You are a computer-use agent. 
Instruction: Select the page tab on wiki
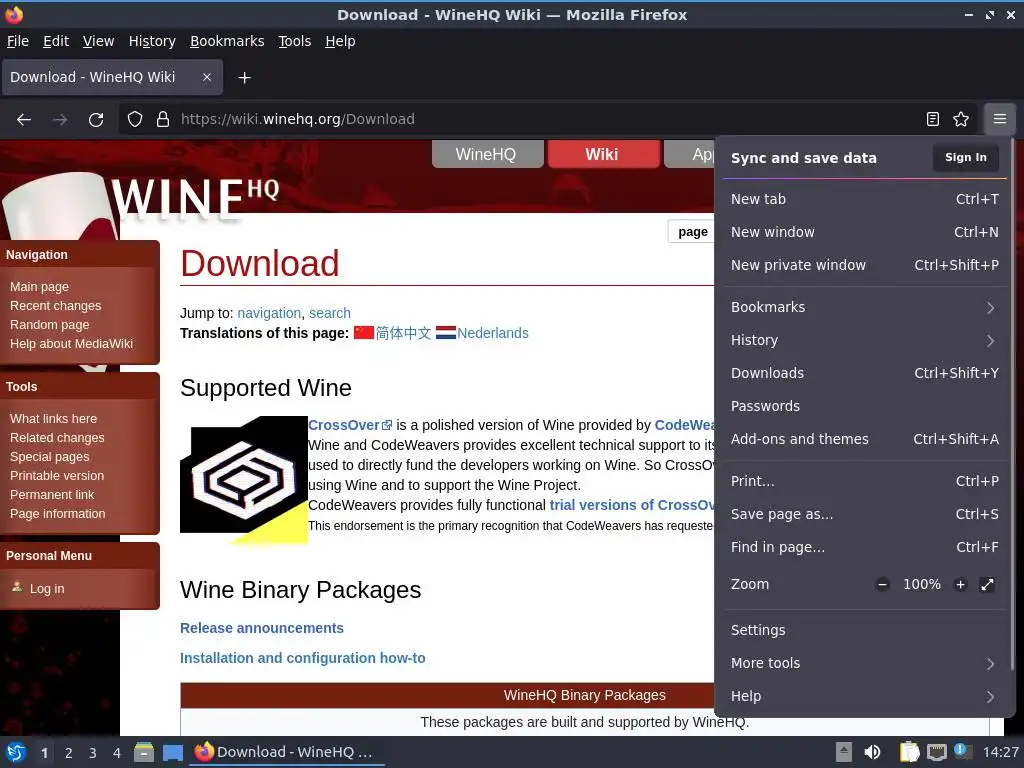(692, 232)
